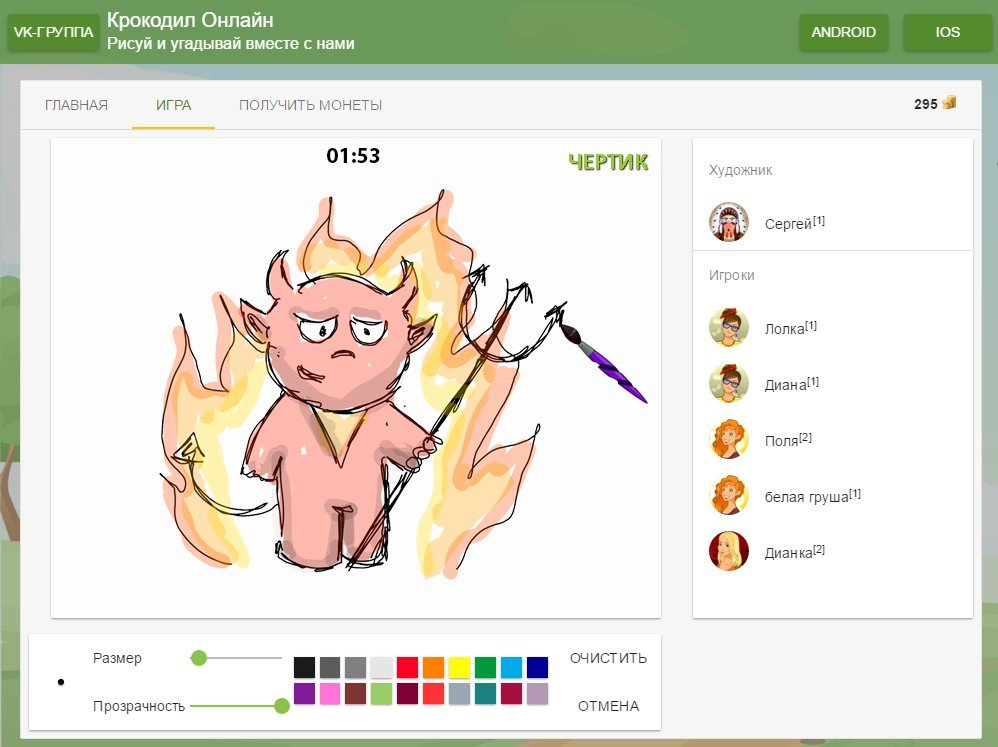Click Поля's player avatar
This screenshot has height=747, width=998.
point(729,439)
